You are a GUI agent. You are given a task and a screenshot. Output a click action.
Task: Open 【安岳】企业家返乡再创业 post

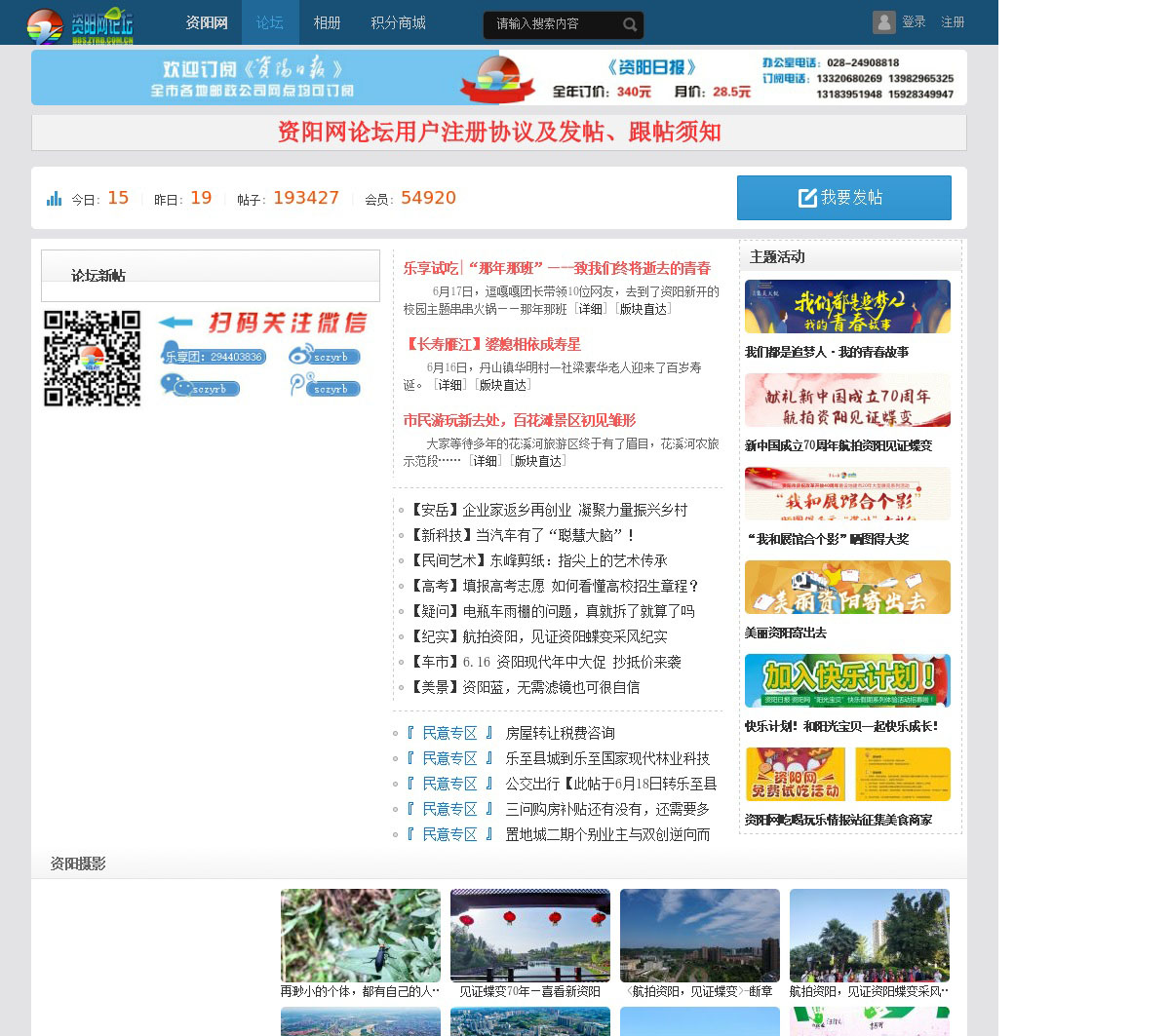(546, 510)
